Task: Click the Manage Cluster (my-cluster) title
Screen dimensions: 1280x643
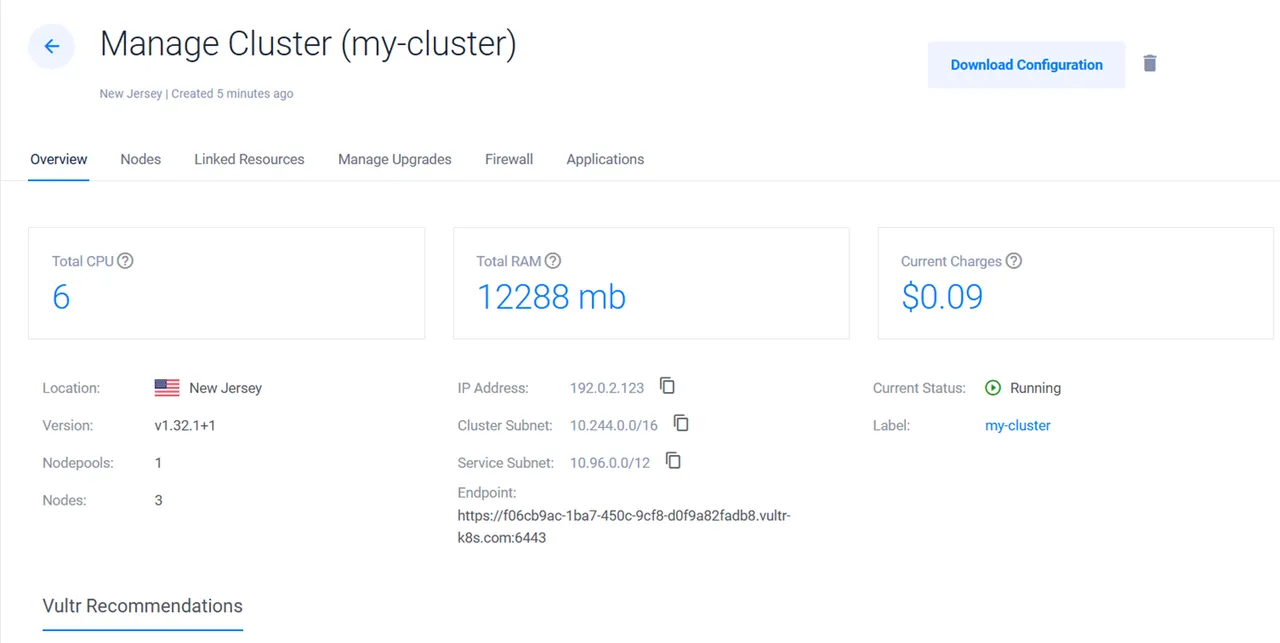Action: (x=308, y=45)
